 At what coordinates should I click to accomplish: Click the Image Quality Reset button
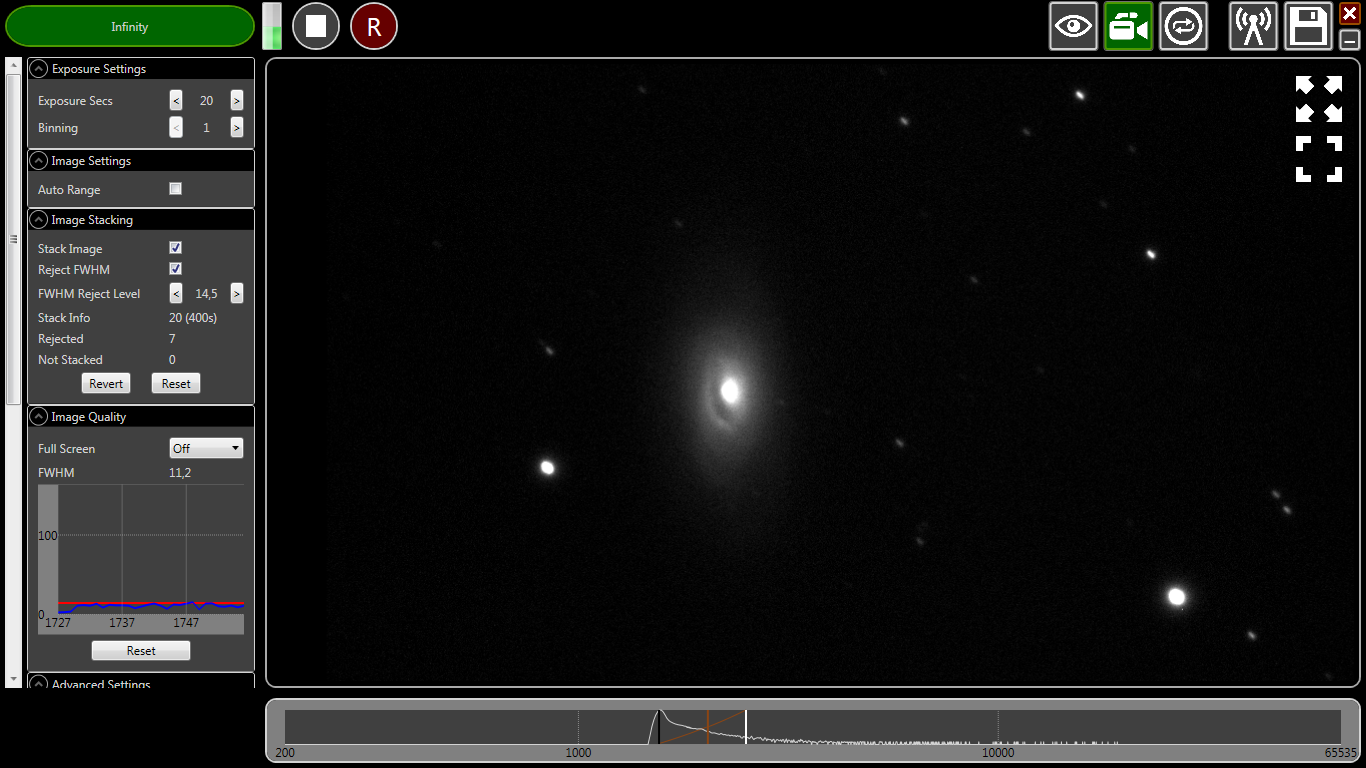[141, 650]
